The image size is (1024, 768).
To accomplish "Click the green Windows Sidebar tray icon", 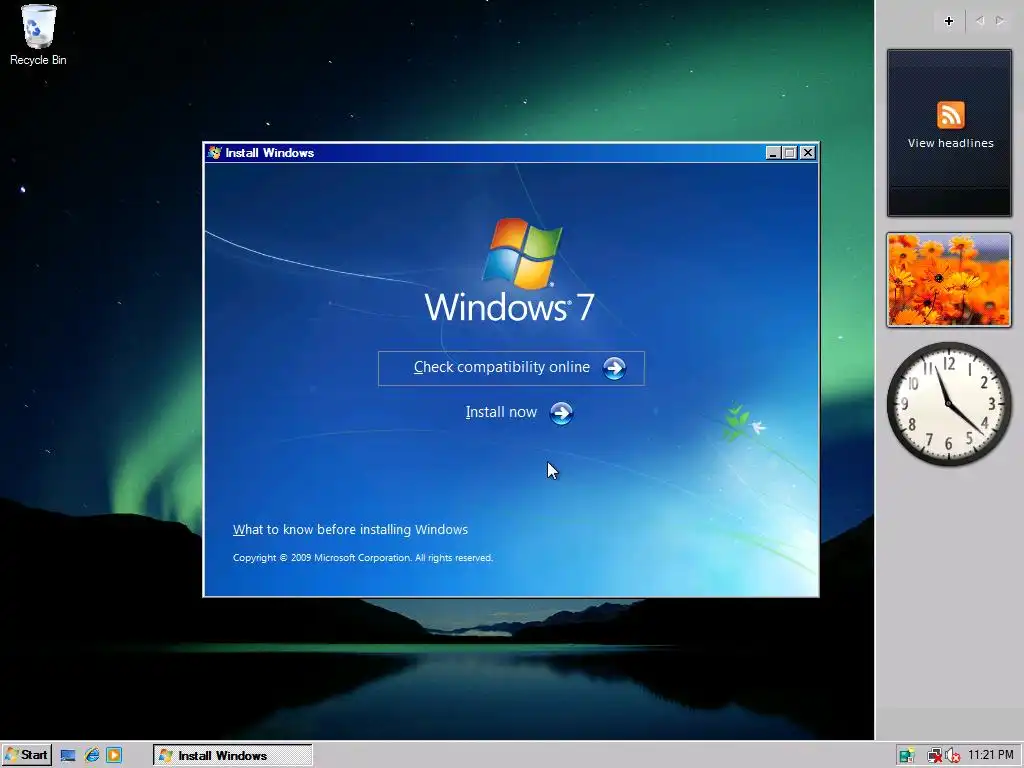I will tap(906, 756).
